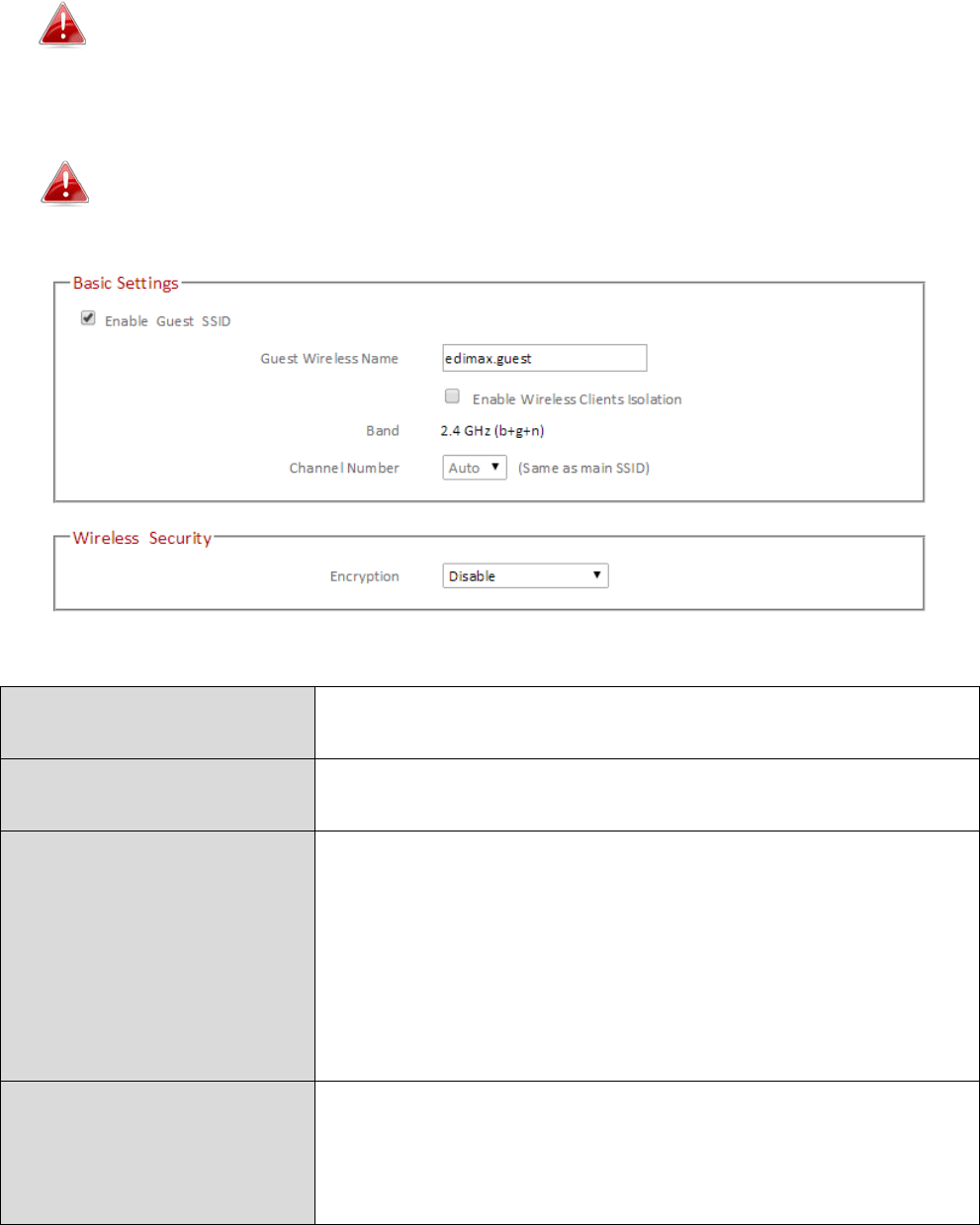This screenshot has height=1225, width=980.
Task: Click the 'Encryption' label
Action: (365, 576)
